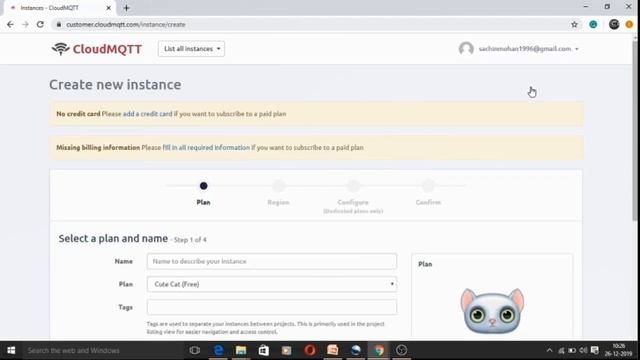640x360 pixels.
Task: Launch Microsoft Edge from taskbar
Action: [x=218, y=350]
